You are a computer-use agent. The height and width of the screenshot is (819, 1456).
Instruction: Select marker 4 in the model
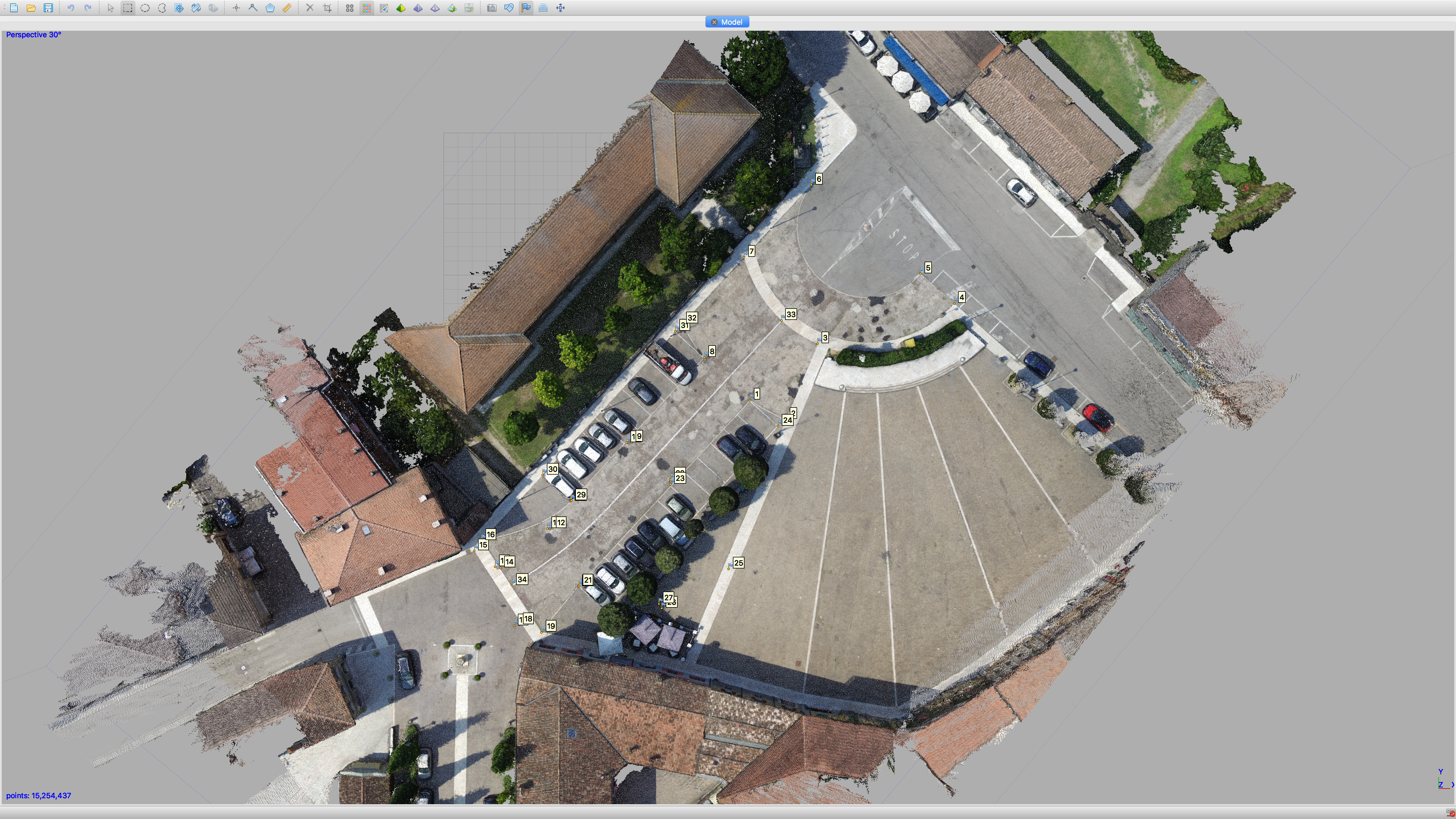[961, 297]
